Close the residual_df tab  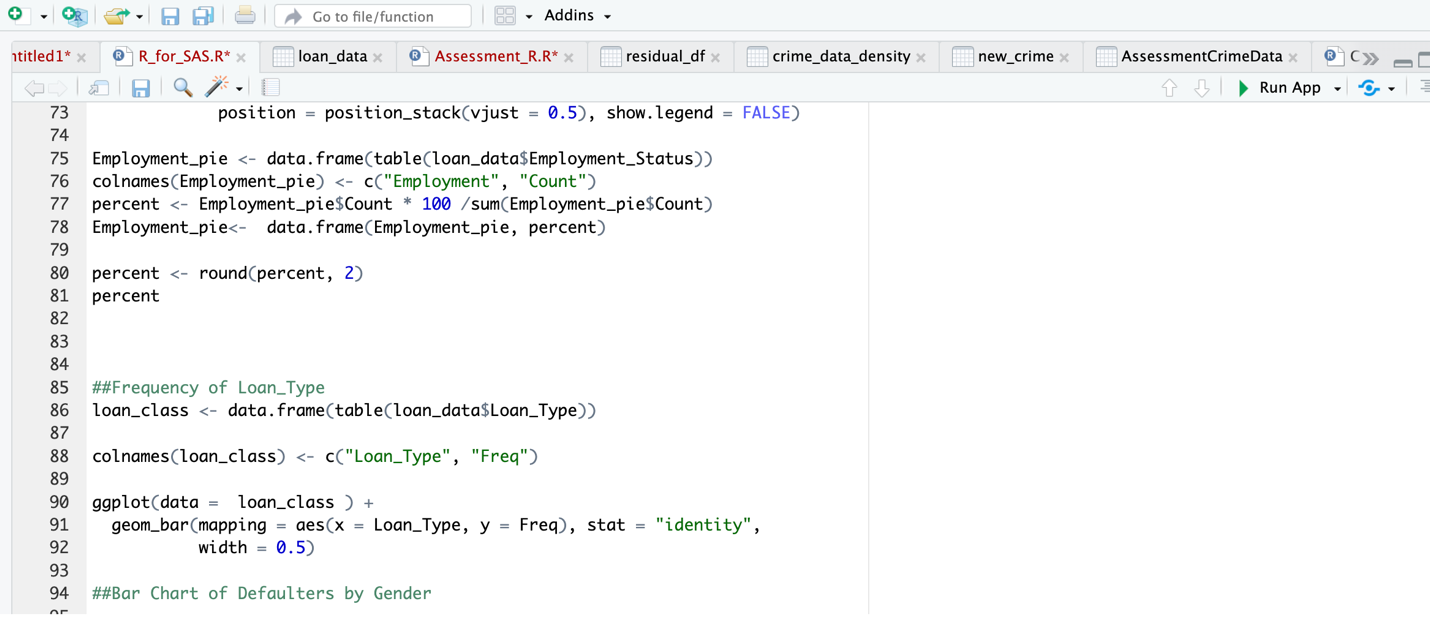pyautogui.click(x=716, y=58)
